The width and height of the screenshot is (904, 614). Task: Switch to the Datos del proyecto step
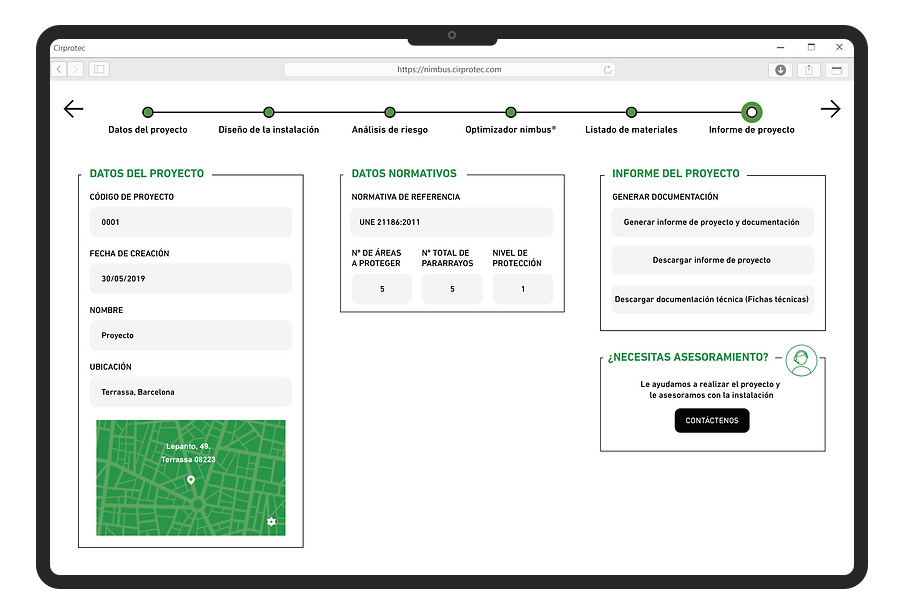(x=148, y=113)
